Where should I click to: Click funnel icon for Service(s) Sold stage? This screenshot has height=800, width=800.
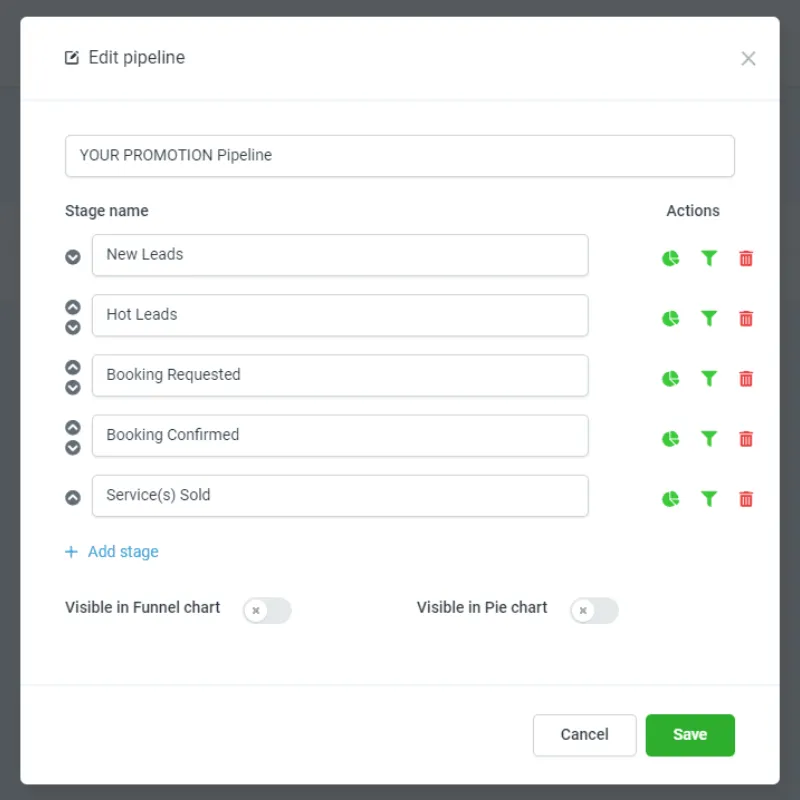[709, 498]
